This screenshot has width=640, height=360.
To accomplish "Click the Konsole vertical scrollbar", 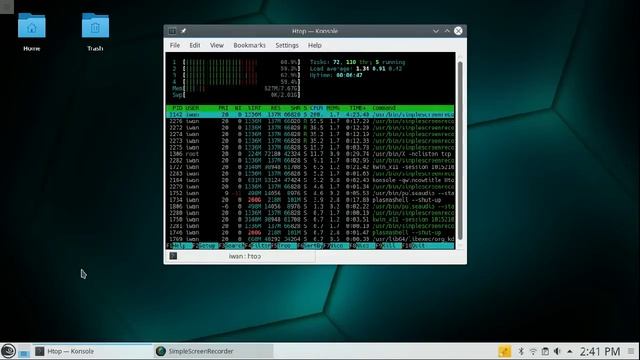I will click(460, 150).
